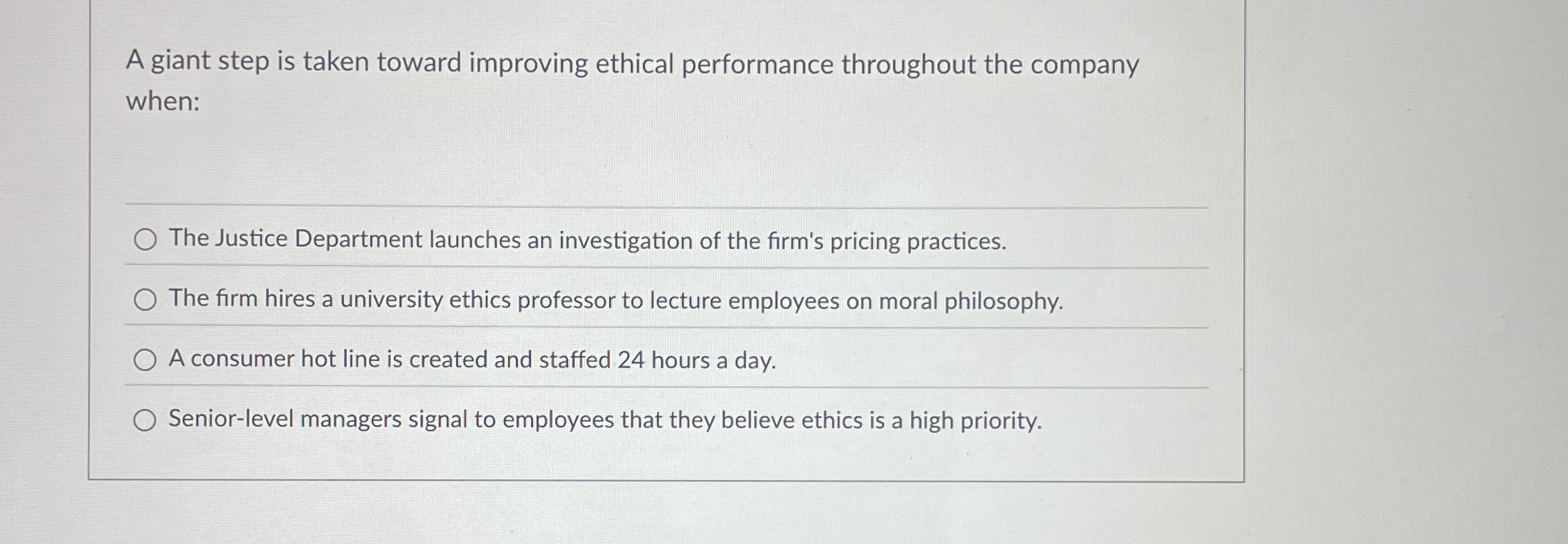Viewport: 1568px width, 544px height.
Task: Mark the second answer's radio circle
Action: [x=145, y=301]
